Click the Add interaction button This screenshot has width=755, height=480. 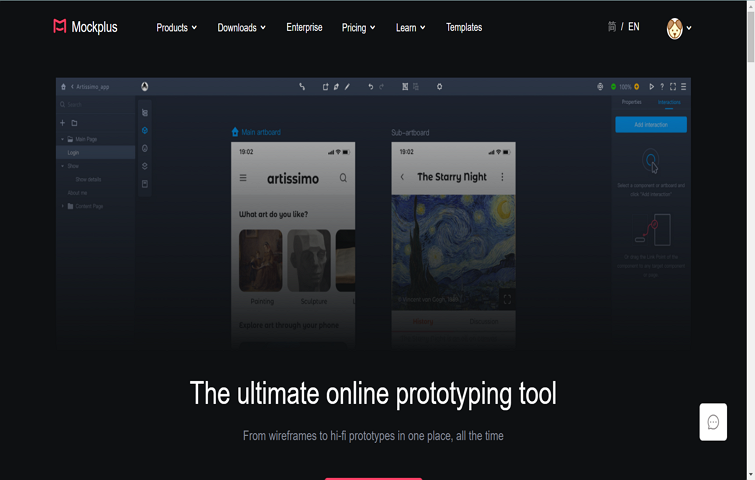[651, 125]
